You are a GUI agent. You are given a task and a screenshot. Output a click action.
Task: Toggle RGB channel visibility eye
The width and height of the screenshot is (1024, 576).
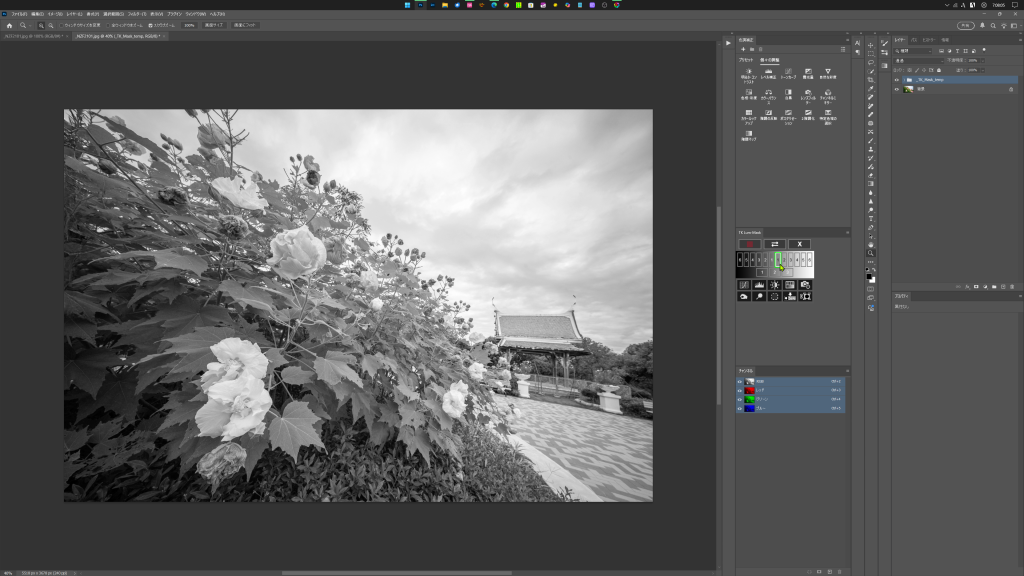click(740, 382)
